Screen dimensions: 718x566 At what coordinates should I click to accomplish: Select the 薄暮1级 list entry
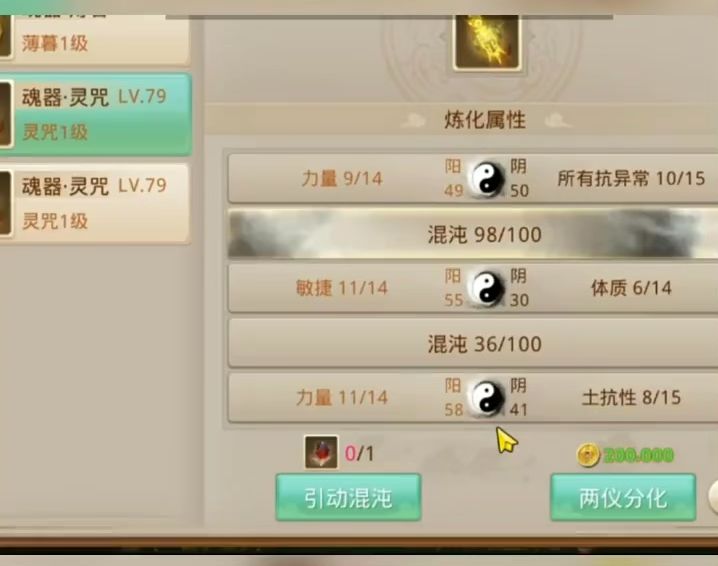click(94, 39)
